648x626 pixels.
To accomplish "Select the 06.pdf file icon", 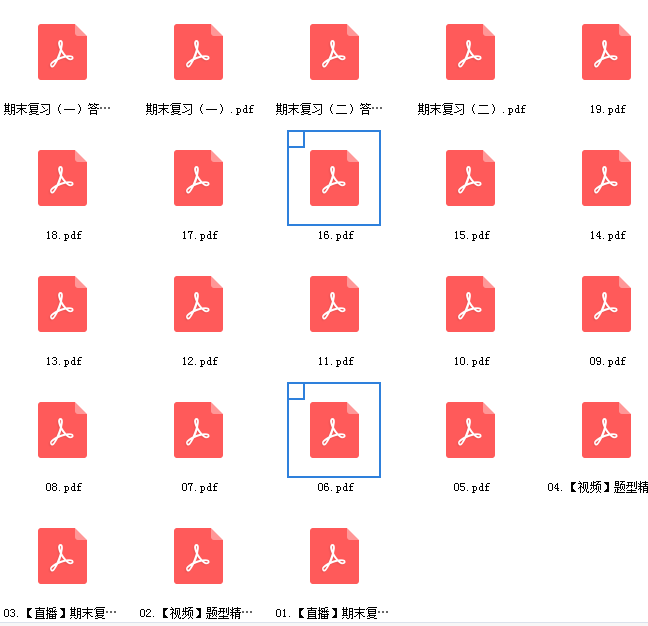I will tap(334, 430).
